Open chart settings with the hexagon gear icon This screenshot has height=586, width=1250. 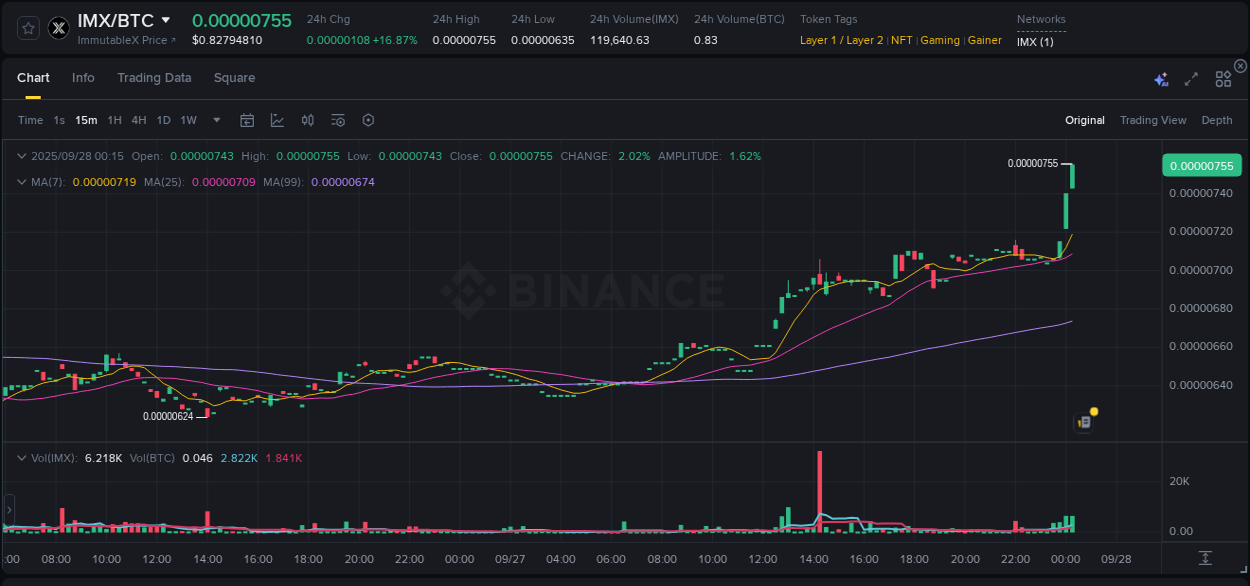pyautogui.click(x=368, y=120)
